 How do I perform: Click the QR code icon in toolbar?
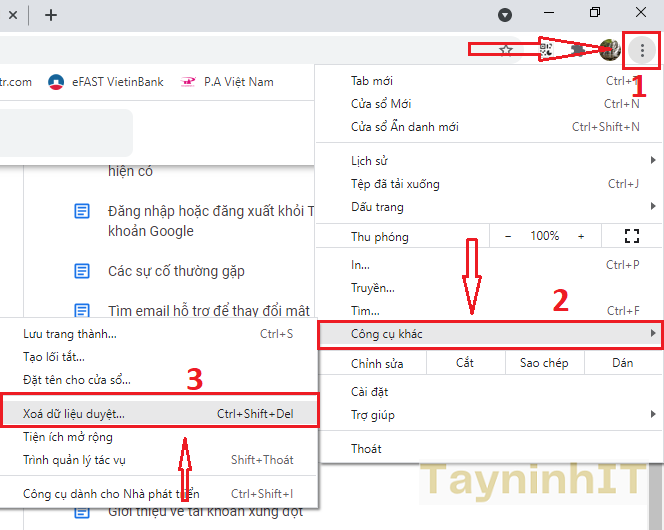pos(546,49)
